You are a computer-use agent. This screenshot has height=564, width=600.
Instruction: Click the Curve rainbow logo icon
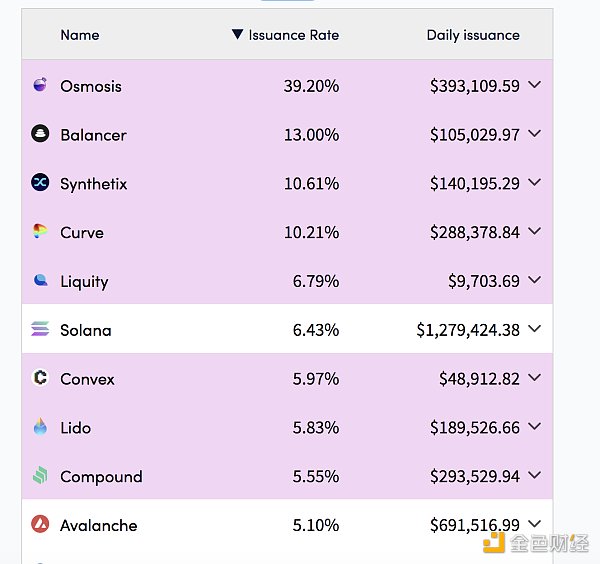tap(40, 232)
